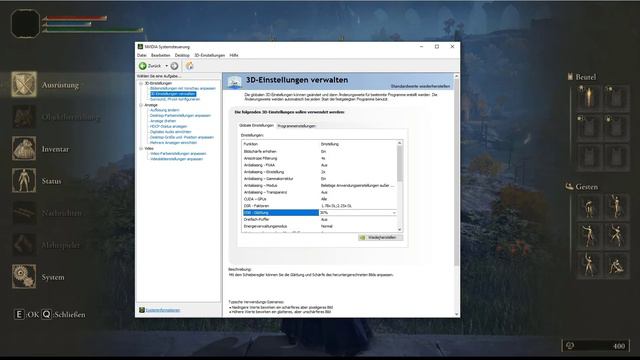Select the CUDA - GPUs row

tap(319, 199)
